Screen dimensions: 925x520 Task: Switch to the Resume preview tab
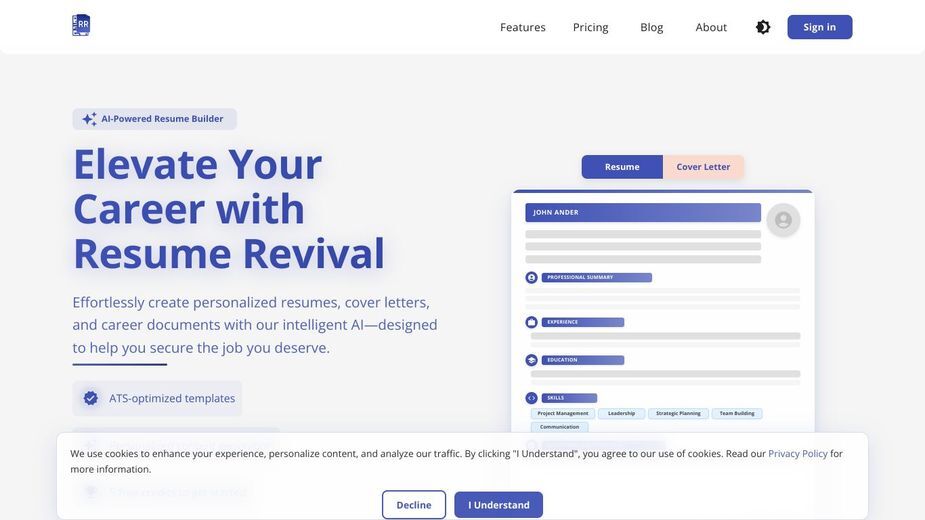(622, 167)
